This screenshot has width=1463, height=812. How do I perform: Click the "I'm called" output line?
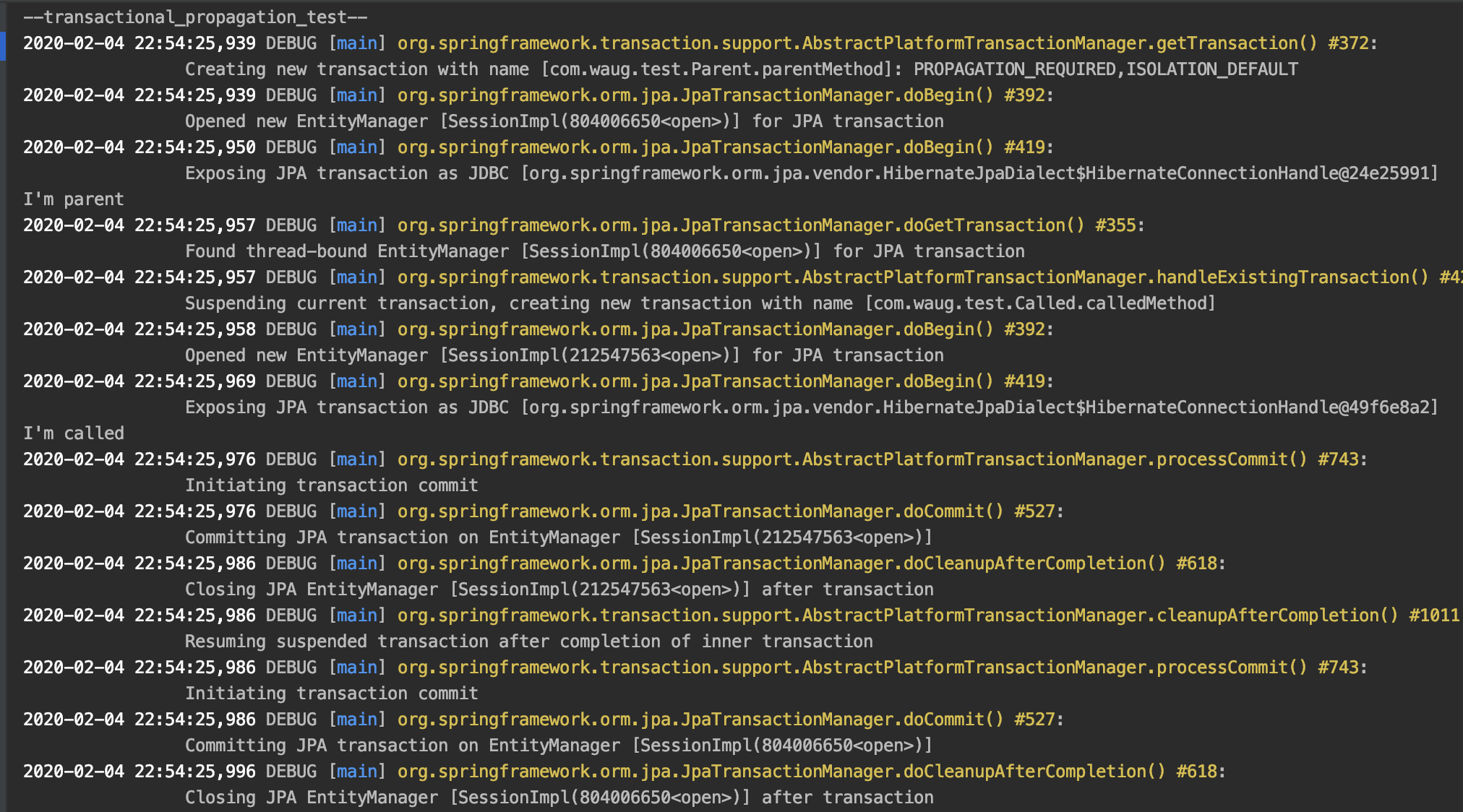click(74, 433)
